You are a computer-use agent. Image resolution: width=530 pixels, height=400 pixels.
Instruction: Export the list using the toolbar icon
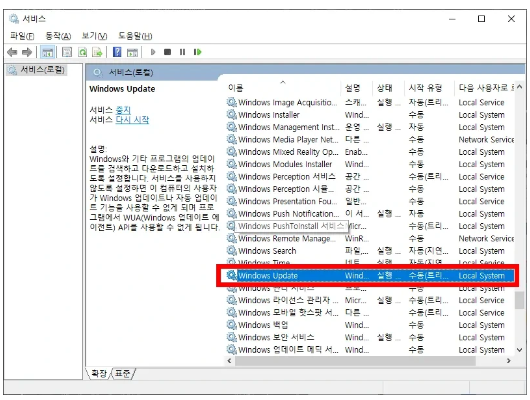tap(97, 52)
